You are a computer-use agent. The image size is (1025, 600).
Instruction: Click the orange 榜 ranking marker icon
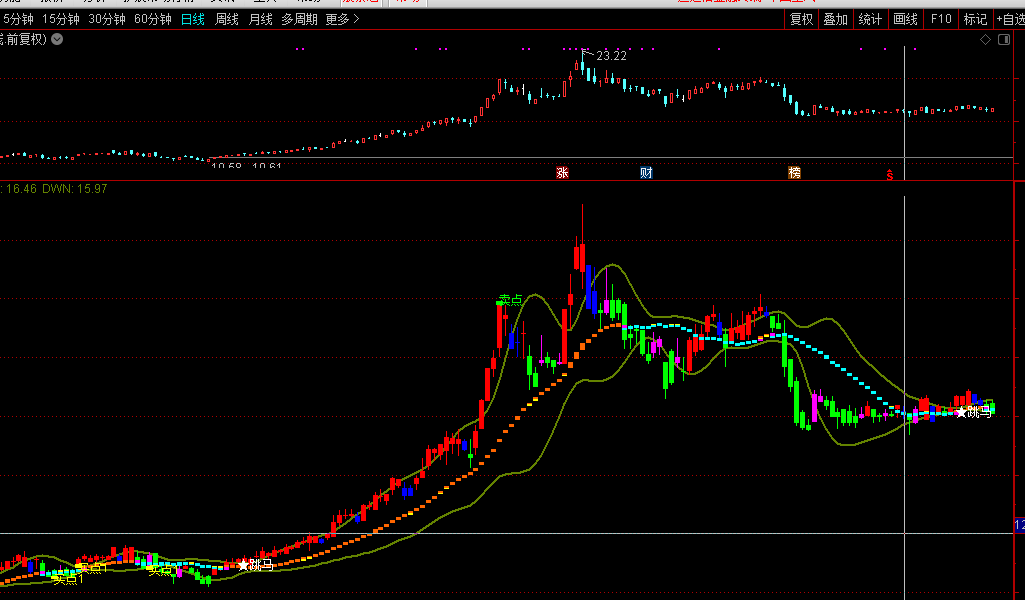tap(794, 173)
